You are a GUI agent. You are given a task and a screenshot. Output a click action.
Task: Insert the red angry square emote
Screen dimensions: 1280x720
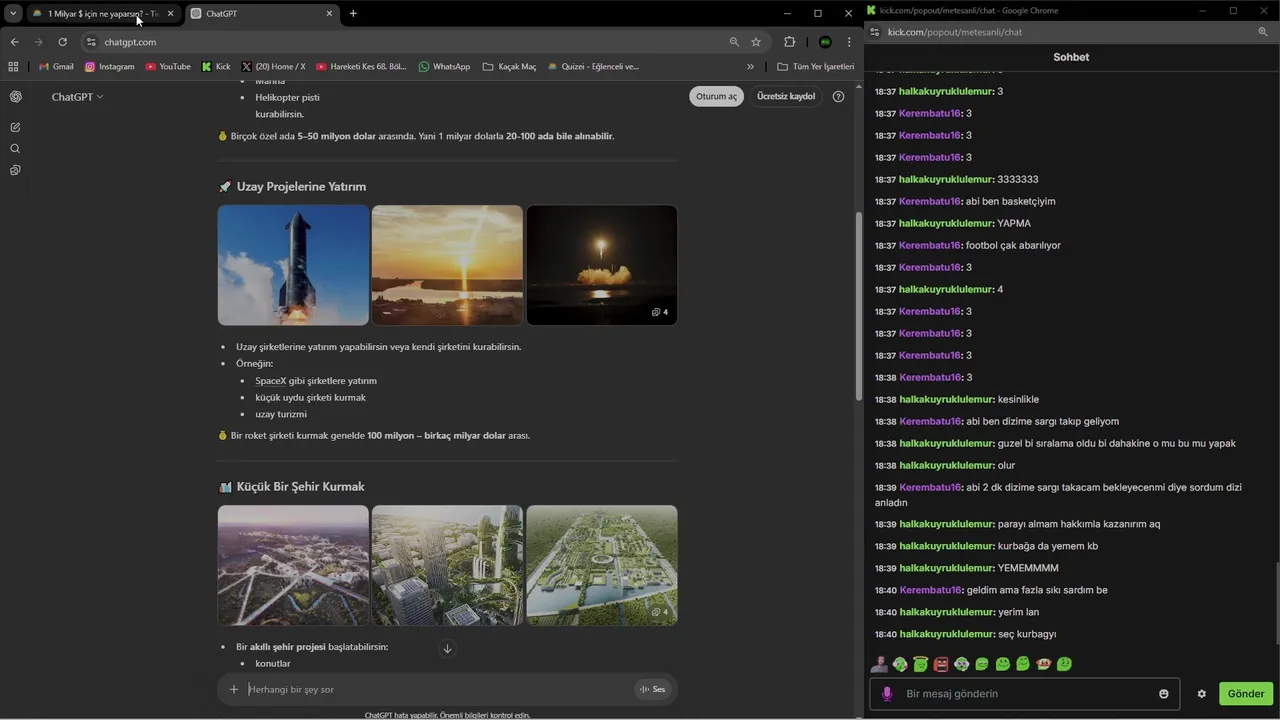click(x=941, y=664)
